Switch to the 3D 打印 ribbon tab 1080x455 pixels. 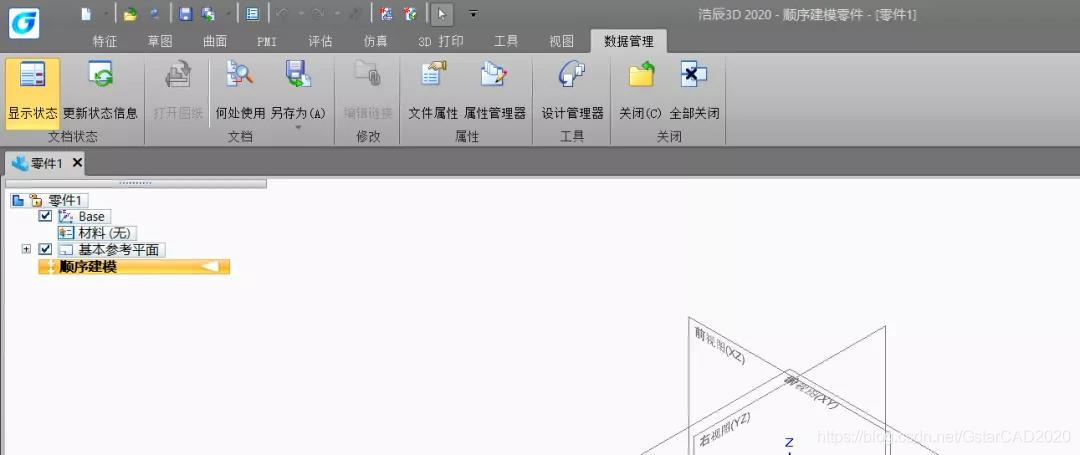tap(441, 41)
